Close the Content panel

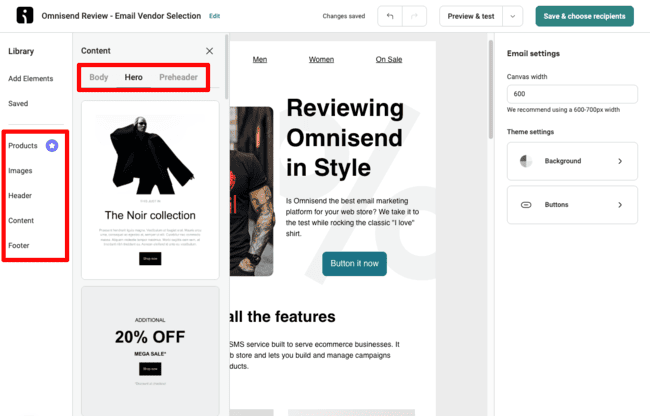[209, 51]
